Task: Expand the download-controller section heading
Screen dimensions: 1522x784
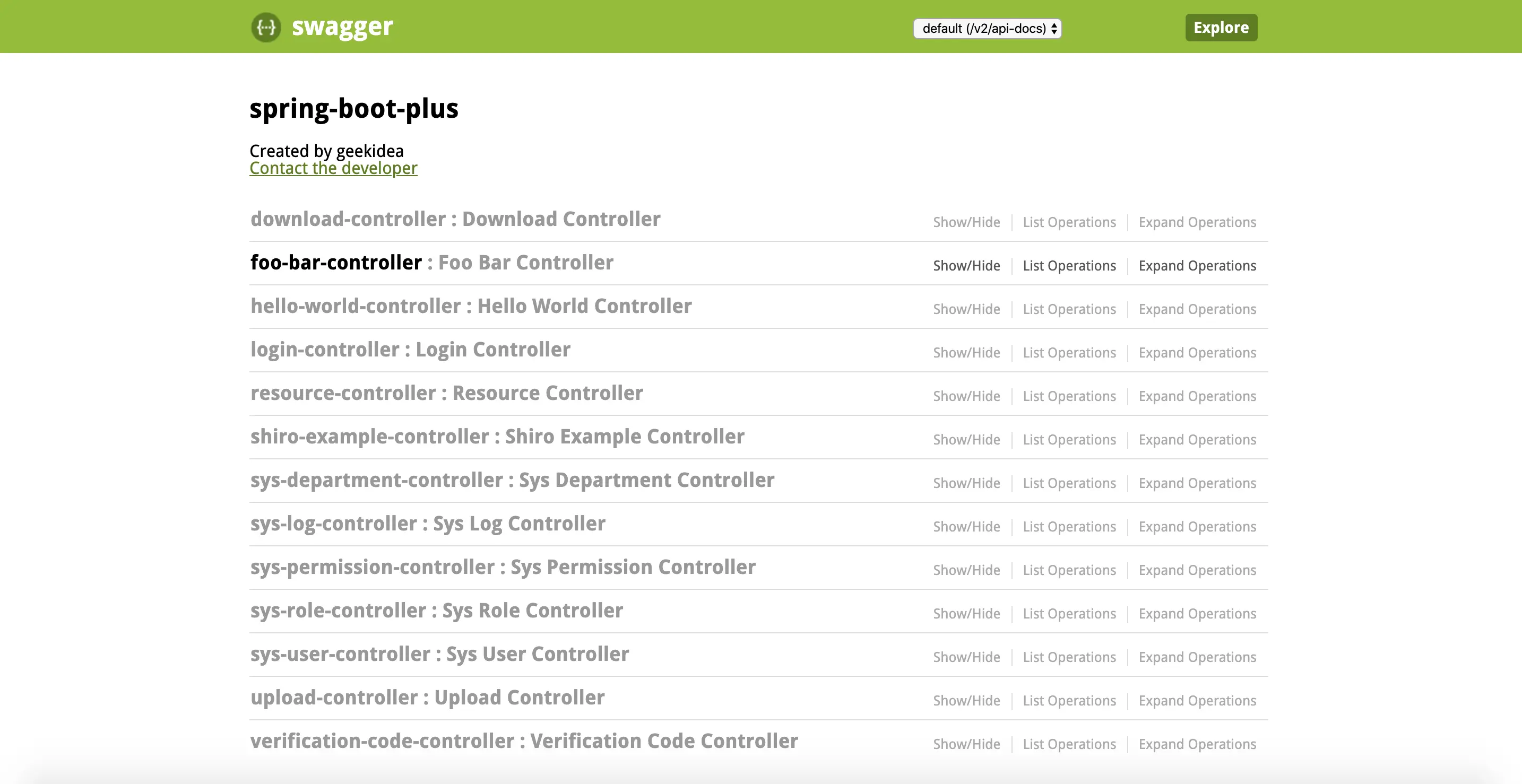Action: (348, 219)
